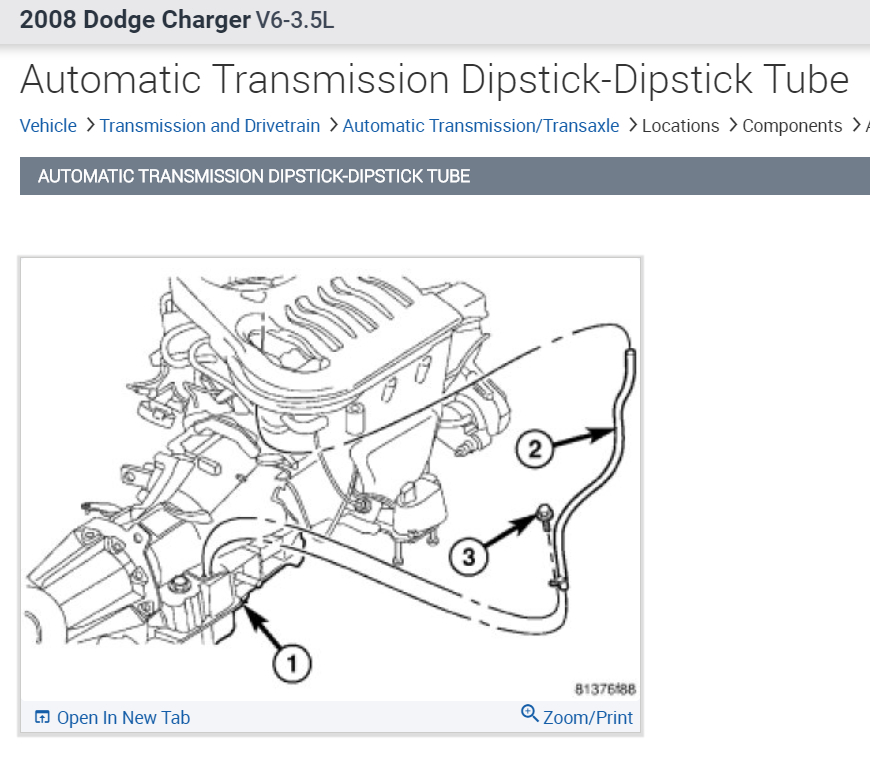This screenshot has height=769, width=870.
Task: Open the Vehicle breadcrumb link
Action: coord(48,125)
